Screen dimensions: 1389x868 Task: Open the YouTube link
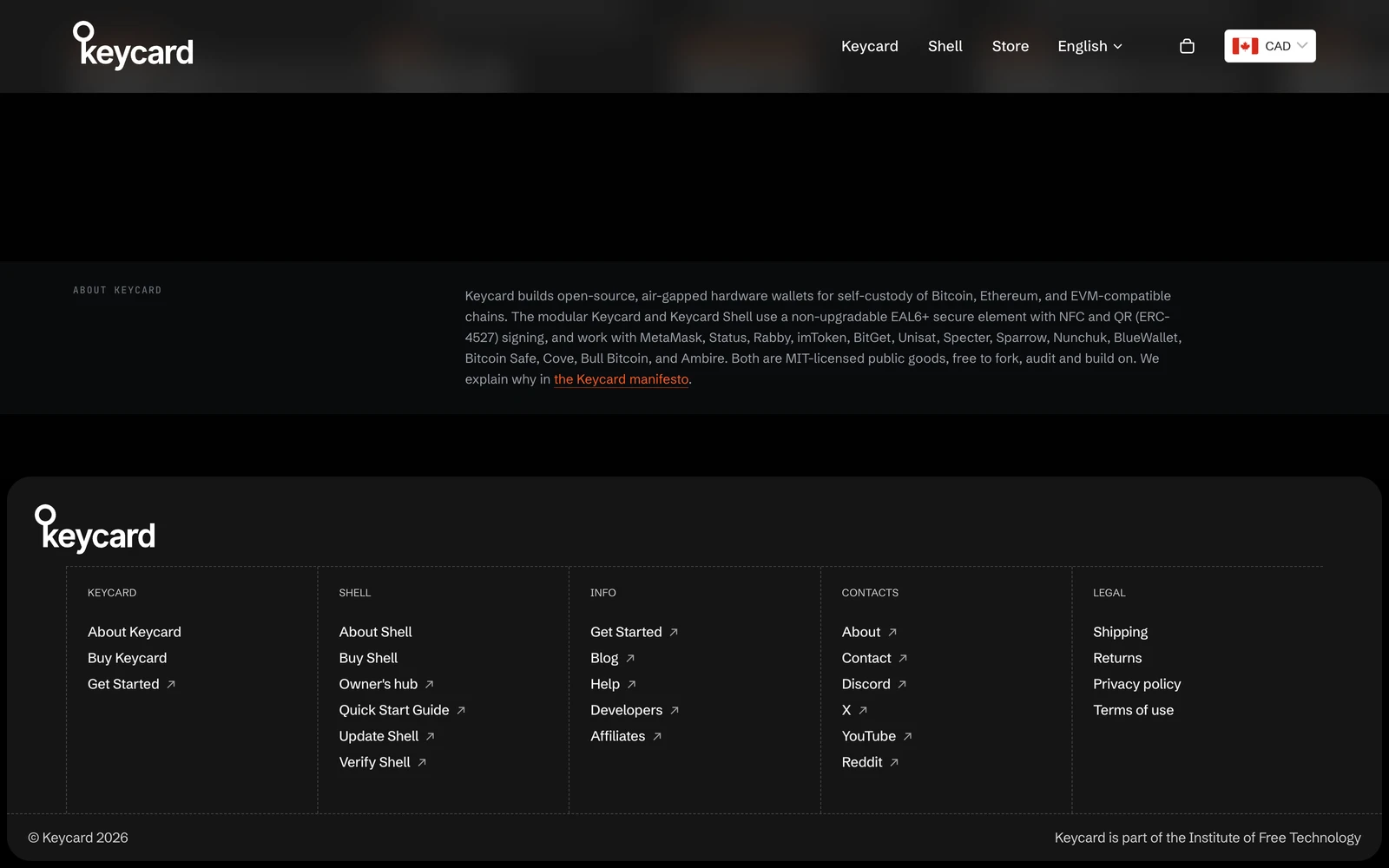click(869, 736)
